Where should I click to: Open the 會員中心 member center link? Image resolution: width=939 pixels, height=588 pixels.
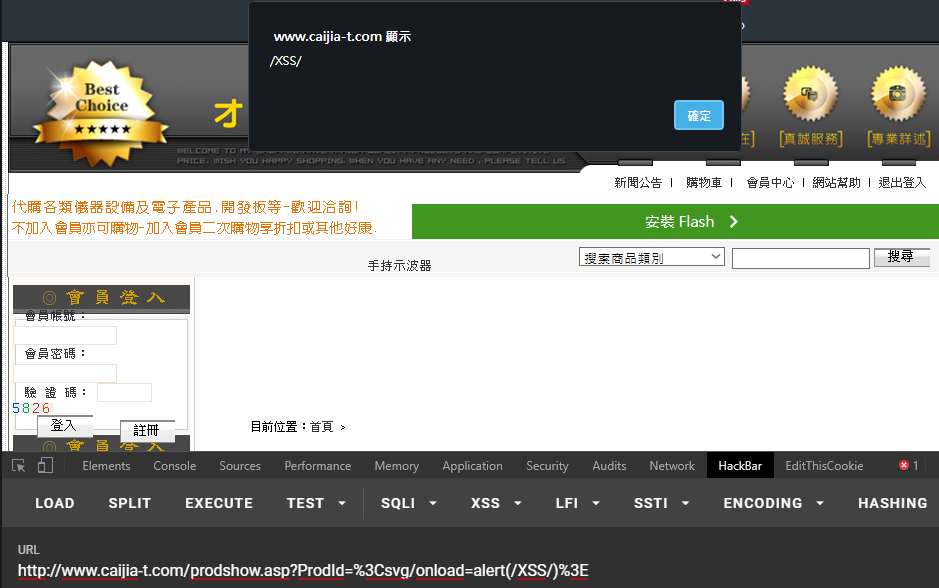click(770, 183)
